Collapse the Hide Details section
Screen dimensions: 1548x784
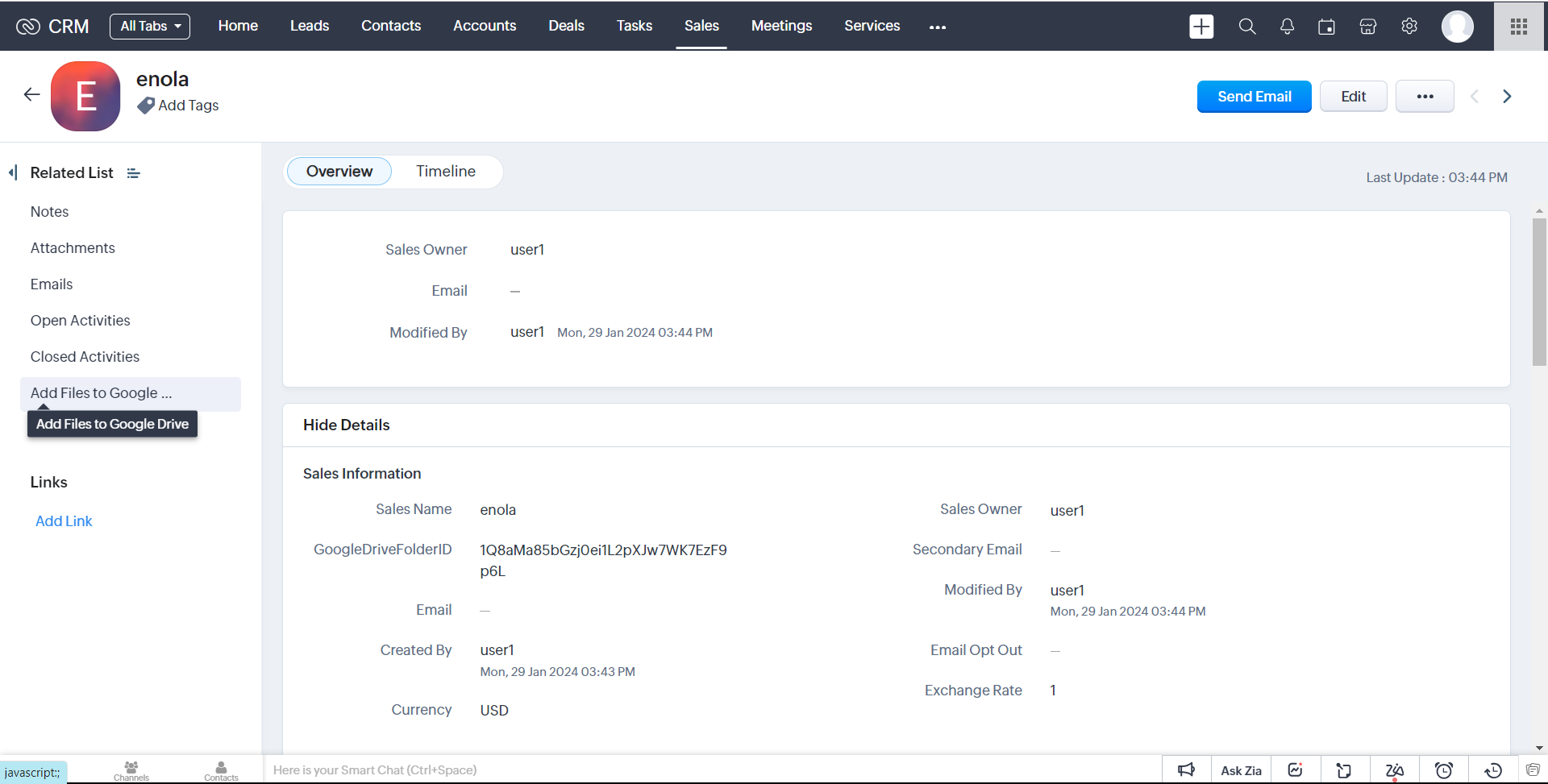click(x=346, y=425)
